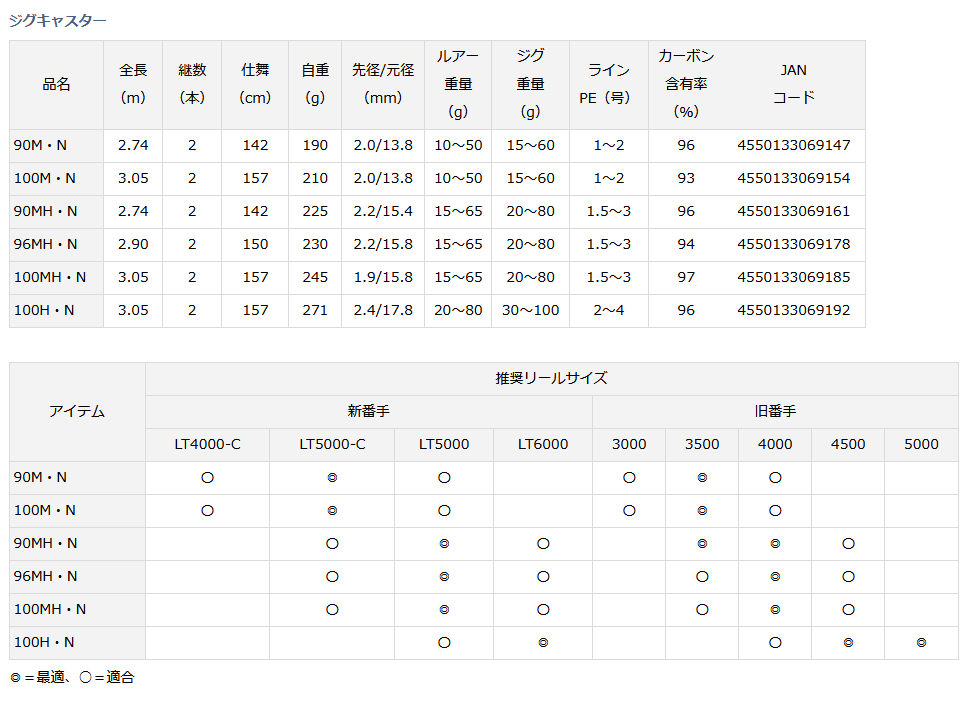Click the 3500 reel size header
The image size is (972, 701).
tap(702, 444)
